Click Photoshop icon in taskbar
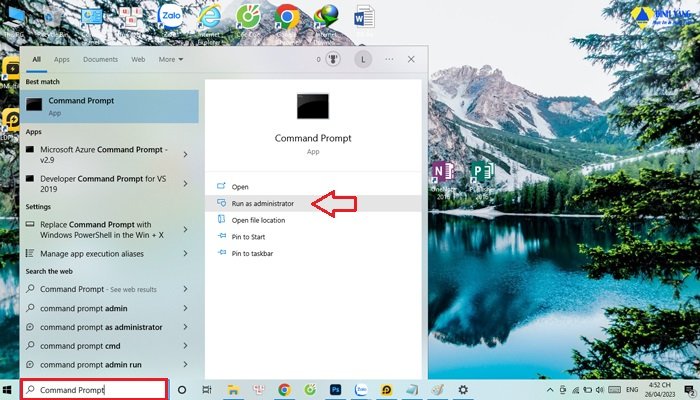 336,389
